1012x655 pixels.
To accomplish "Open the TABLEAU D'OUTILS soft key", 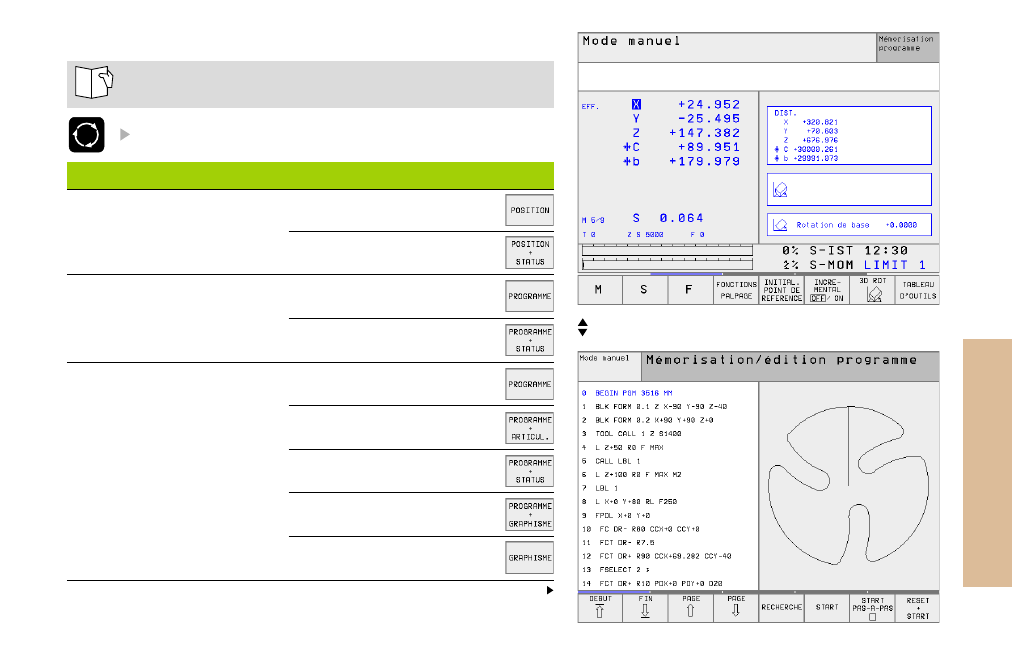I will 917,290.
